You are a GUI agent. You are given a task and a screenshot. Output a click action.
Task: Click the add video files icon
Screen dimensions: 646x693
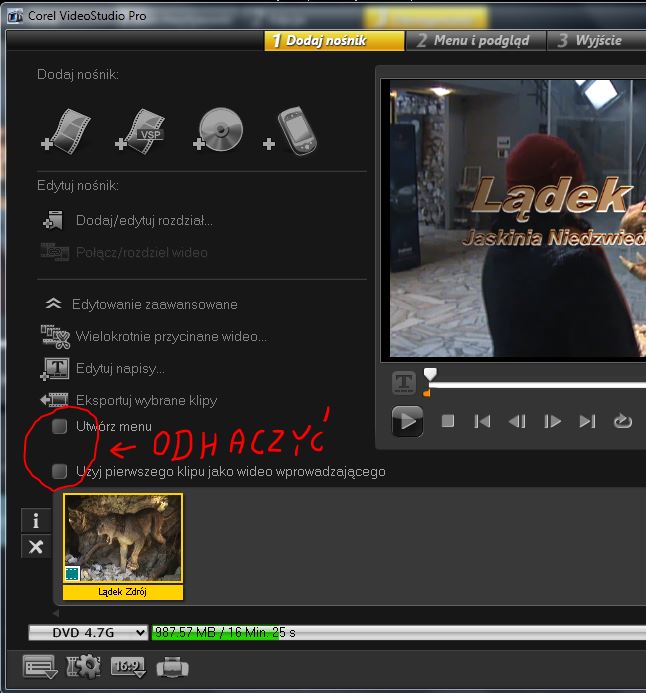coord(66,130)
